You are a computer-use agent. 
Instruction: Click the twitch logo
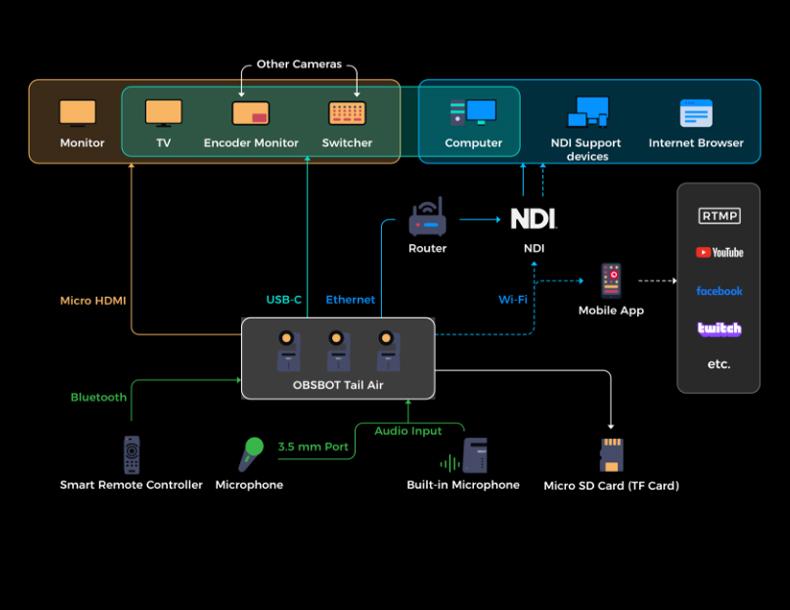point(719,329)
